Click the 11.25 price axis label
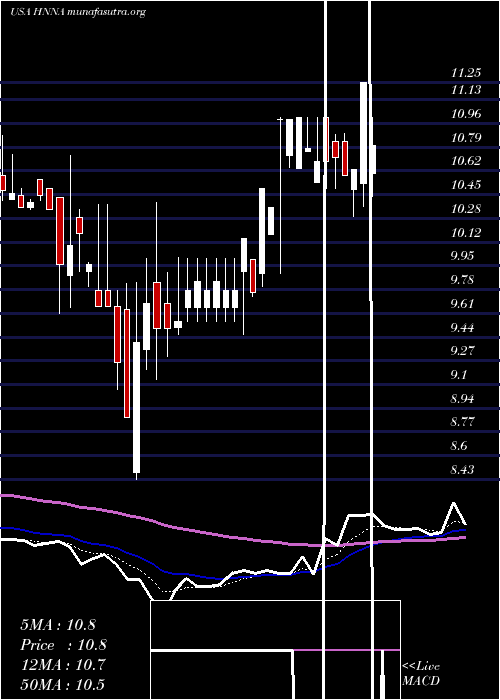The width and height of the screenshot is (500, 700). tap(466, 73)
